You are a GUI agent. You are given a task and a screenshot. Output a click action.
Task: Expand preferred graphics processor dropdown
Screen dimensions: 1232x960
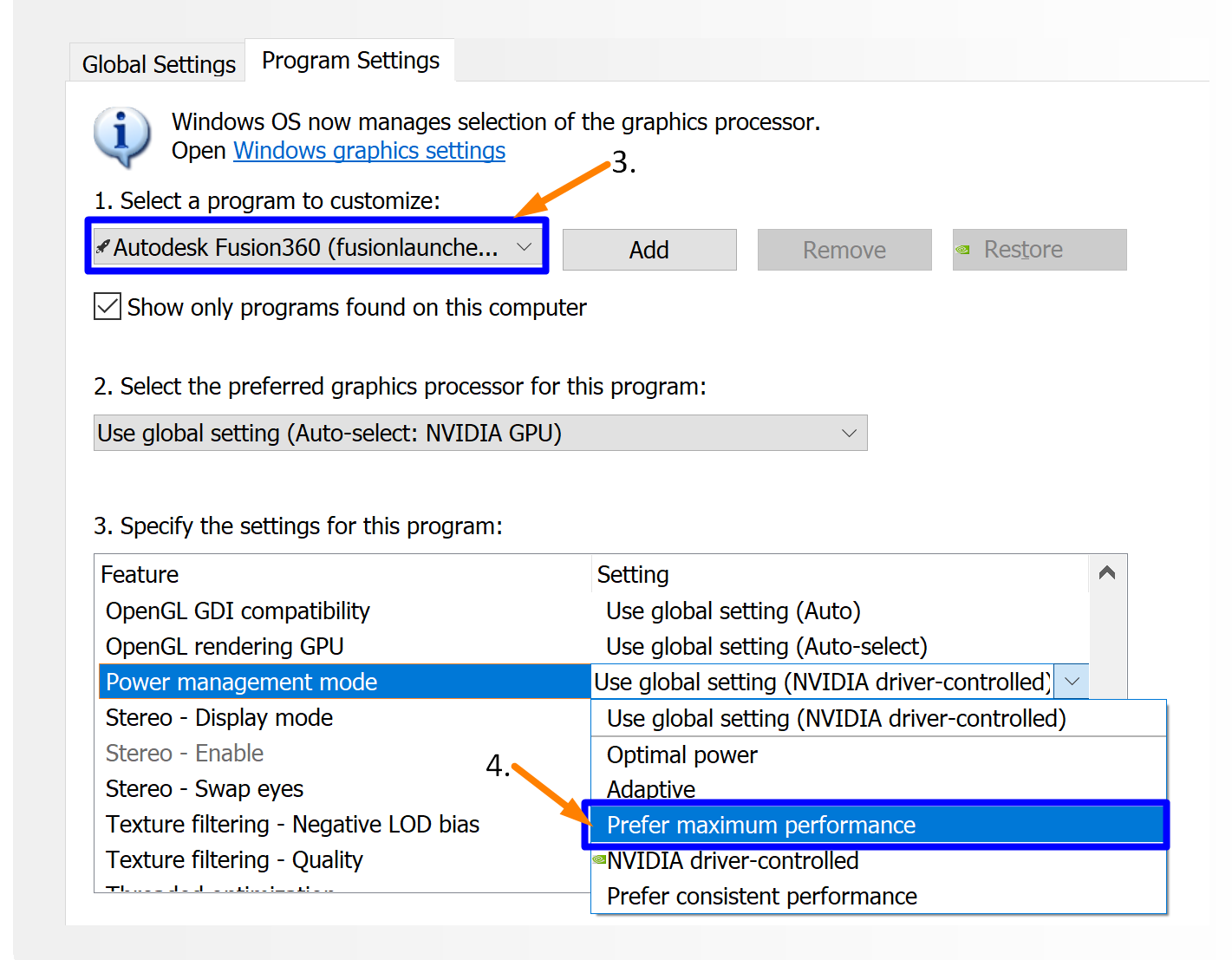pyautogui.click(x=849, y=433)
